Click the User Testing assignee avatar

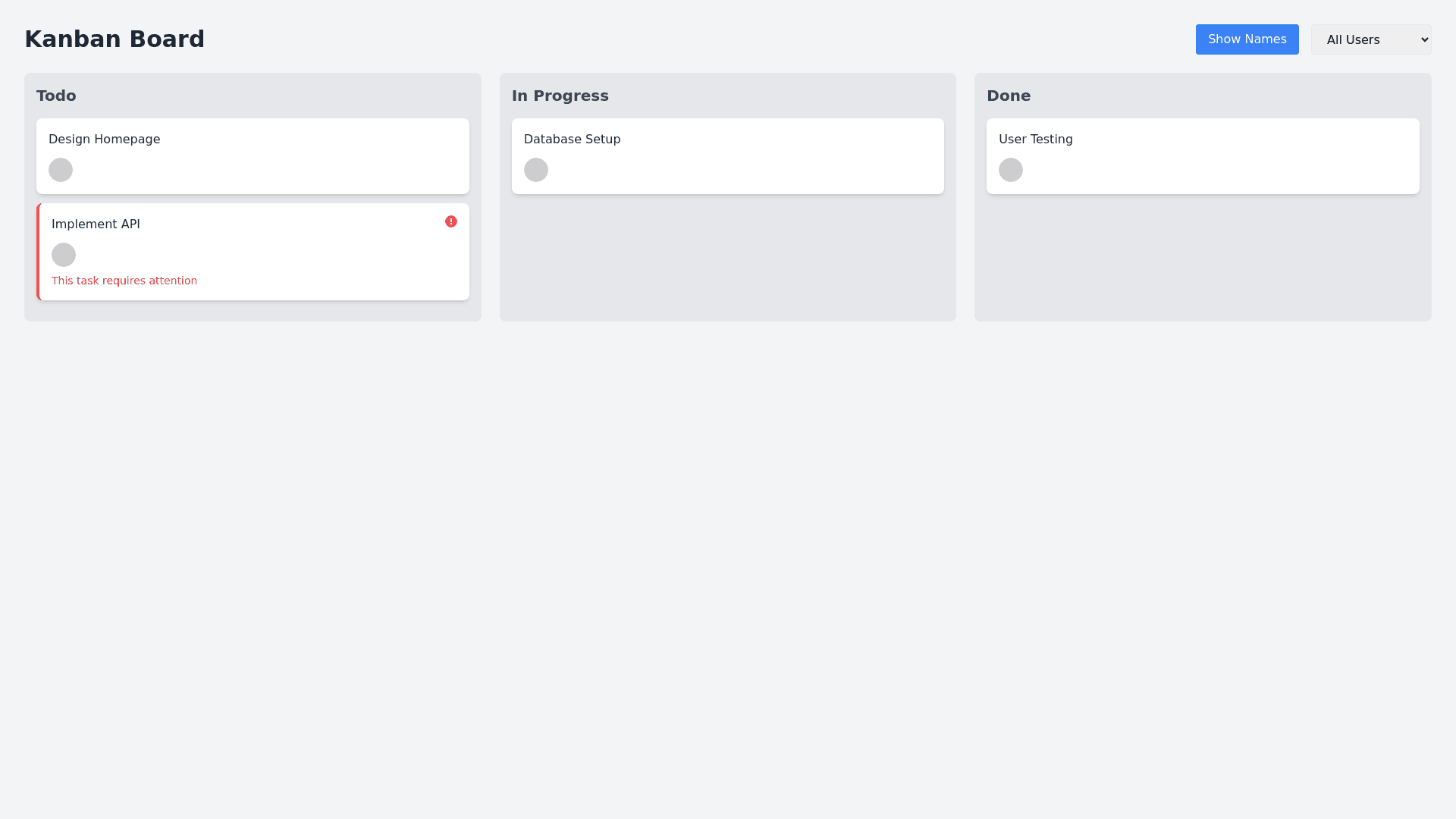[1011, 170]
